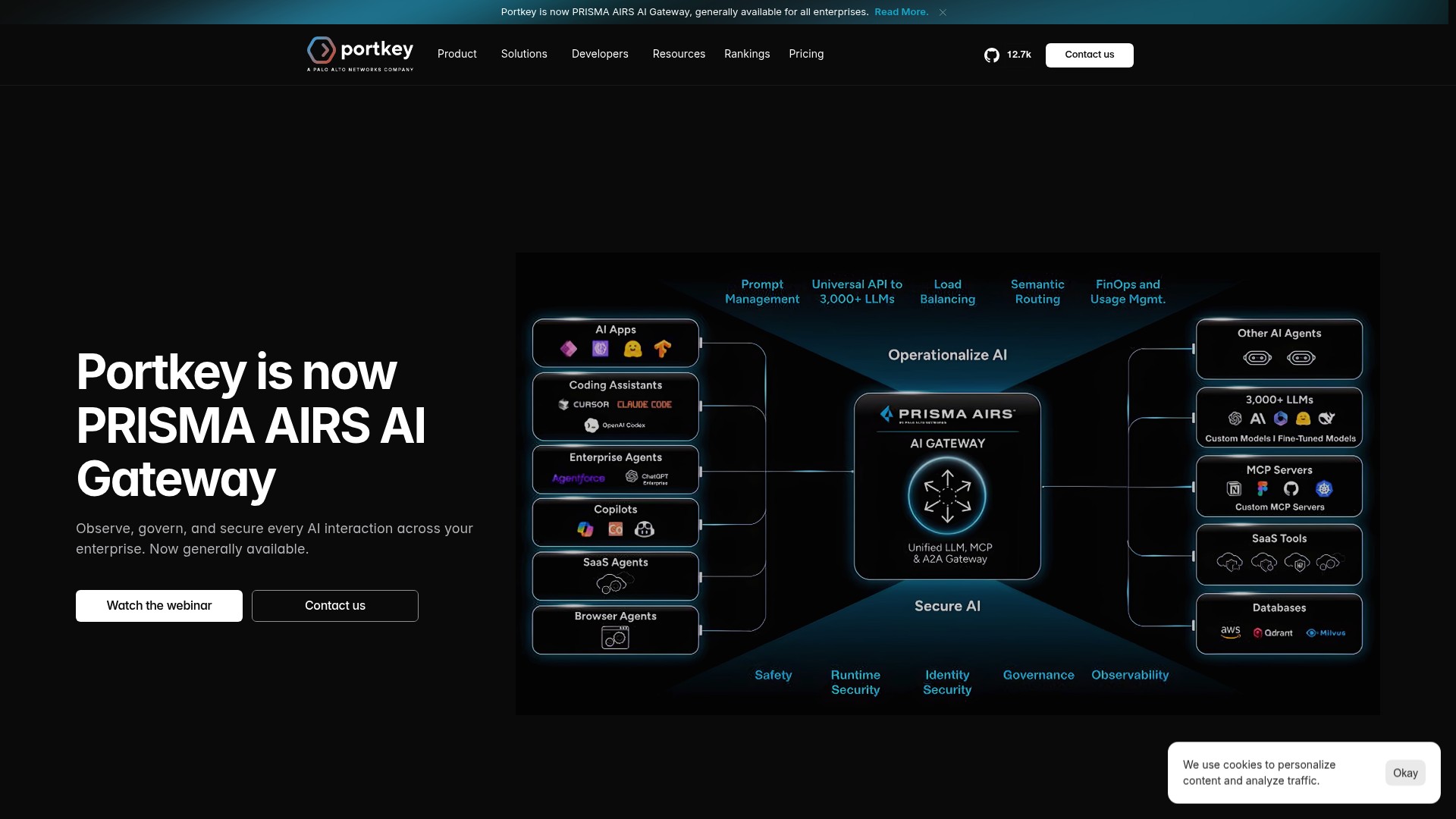Image resolution: width=1456 pixels, height=819 pixels.
Task: Click the yellow emoji icon in AI Apps
Action: (x=632, y=349)
